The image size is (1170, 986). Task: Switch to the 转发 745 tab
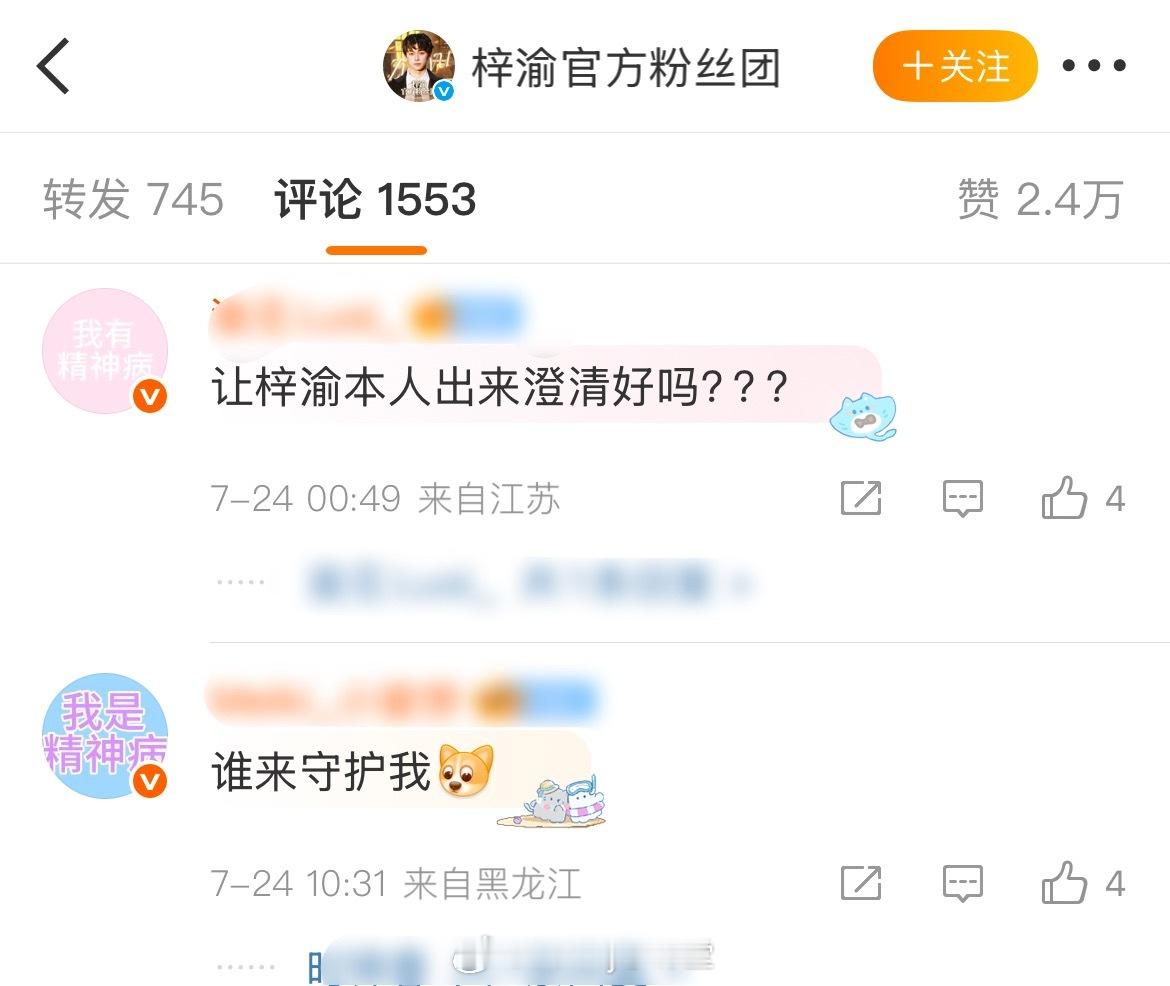[x=133, y=199]
